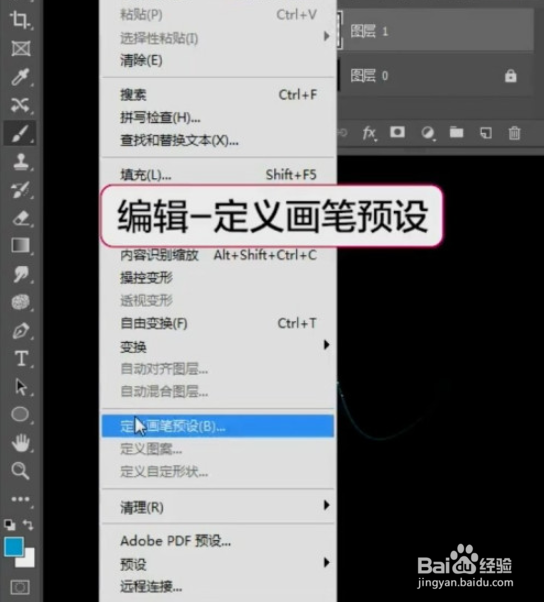Choose 自动混合图层... menu item
Viewport: 544px width, 602px height.
pos(218,392)
